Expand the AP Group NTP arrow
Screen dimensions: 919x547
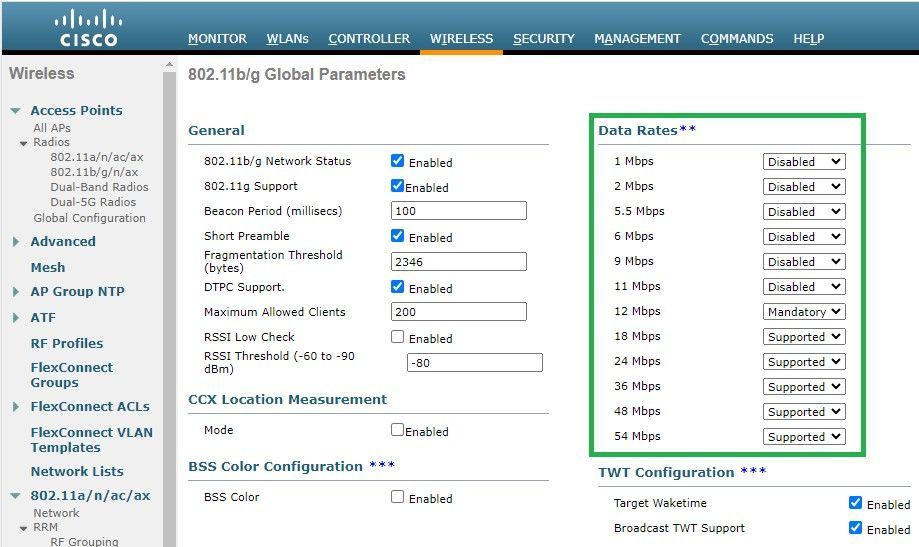tap(16, 291)
